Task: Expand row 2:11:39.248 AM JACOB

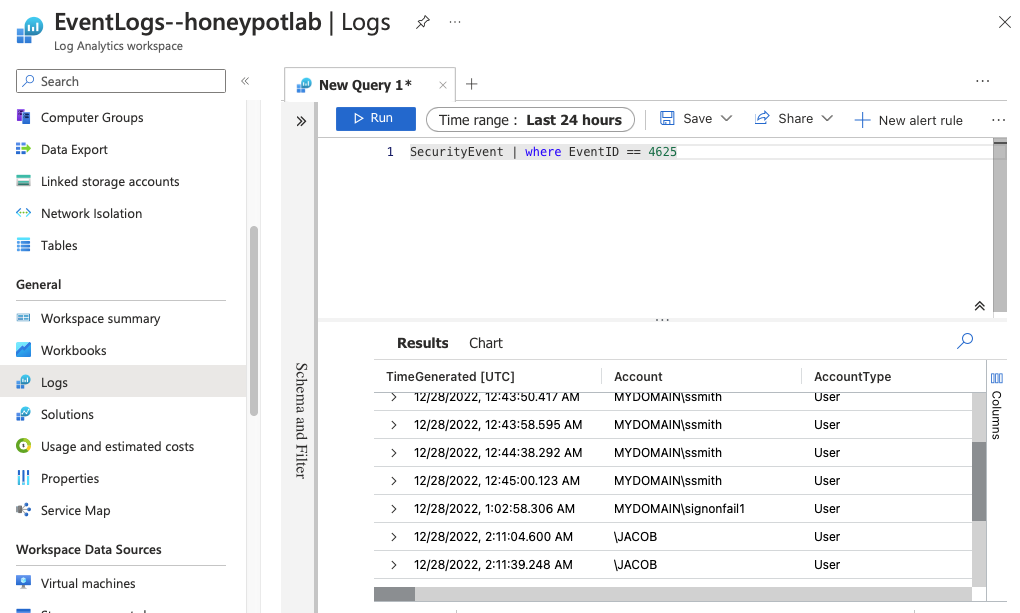Action: pos(394,564)
